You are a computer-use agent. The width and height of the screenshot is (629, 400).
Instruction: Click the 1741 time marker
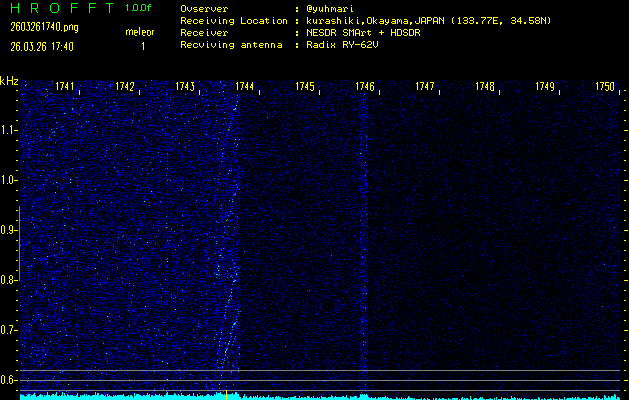point(65,87)
